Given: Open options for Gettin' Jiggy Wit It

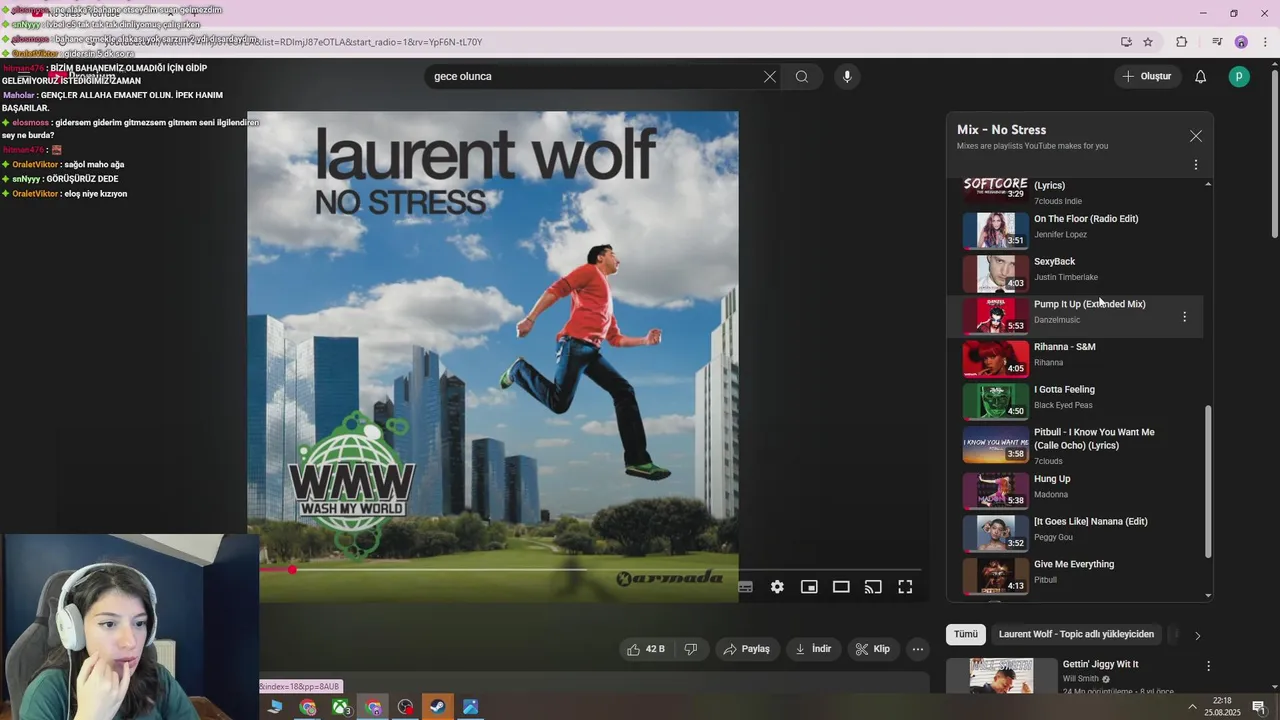Looking at the screenshot, I should (x=1208, y=666).
